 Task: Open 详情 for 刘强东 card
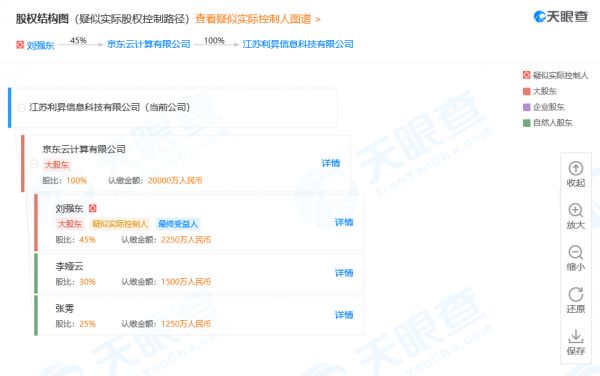point(344,223)
